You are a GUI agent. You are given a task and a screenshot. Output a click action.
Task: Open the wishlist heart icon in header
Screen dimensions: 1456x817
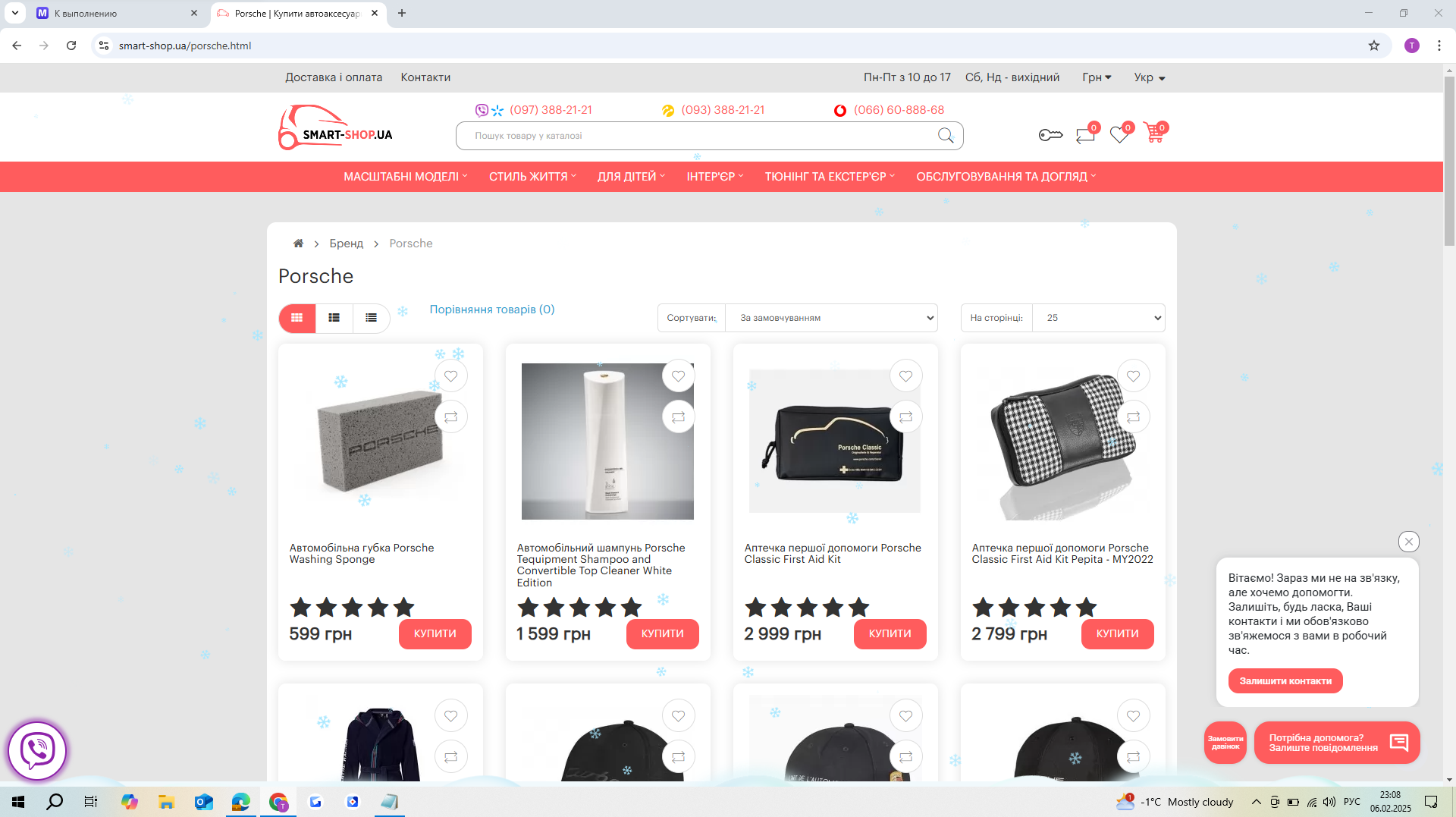point(1119,135)
